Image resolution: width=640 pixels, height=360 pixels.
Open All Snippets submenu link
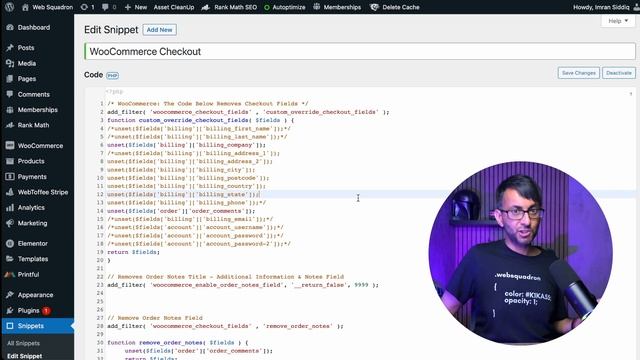(23, 343)
